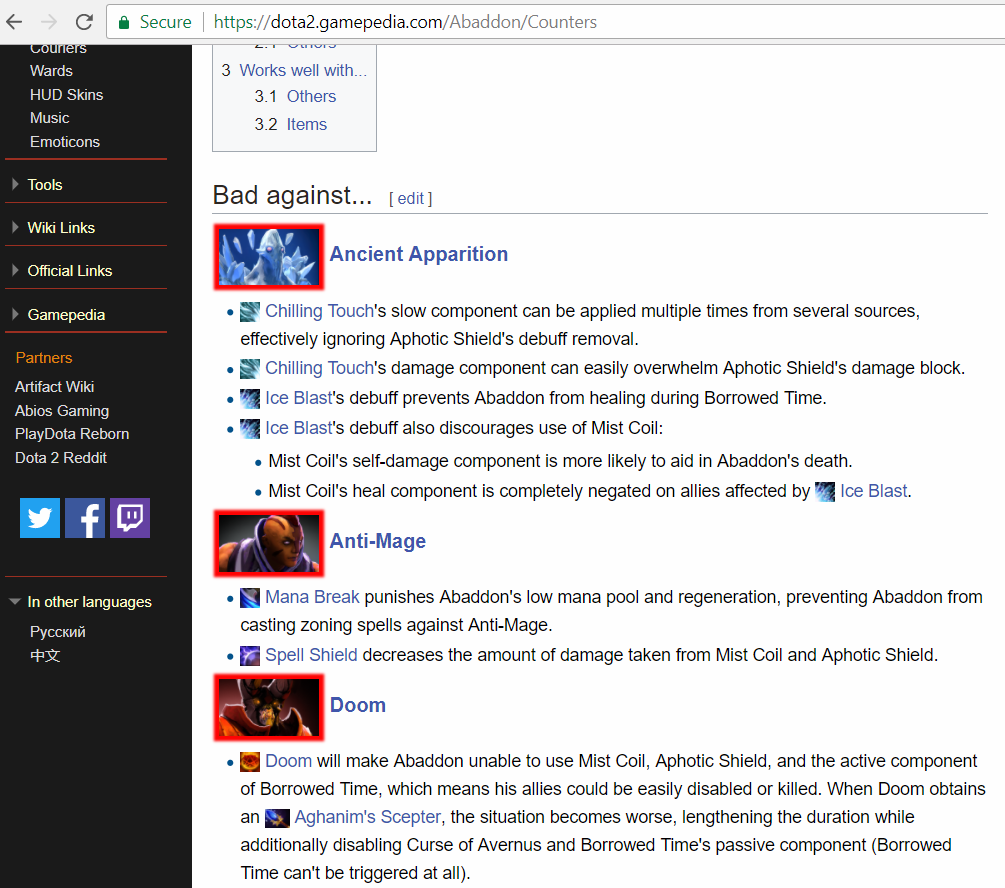Viewport: 1005px width, 888px height.
Task: Open Ice Blast link in Borrowed Time line
Action: [299, 398]
